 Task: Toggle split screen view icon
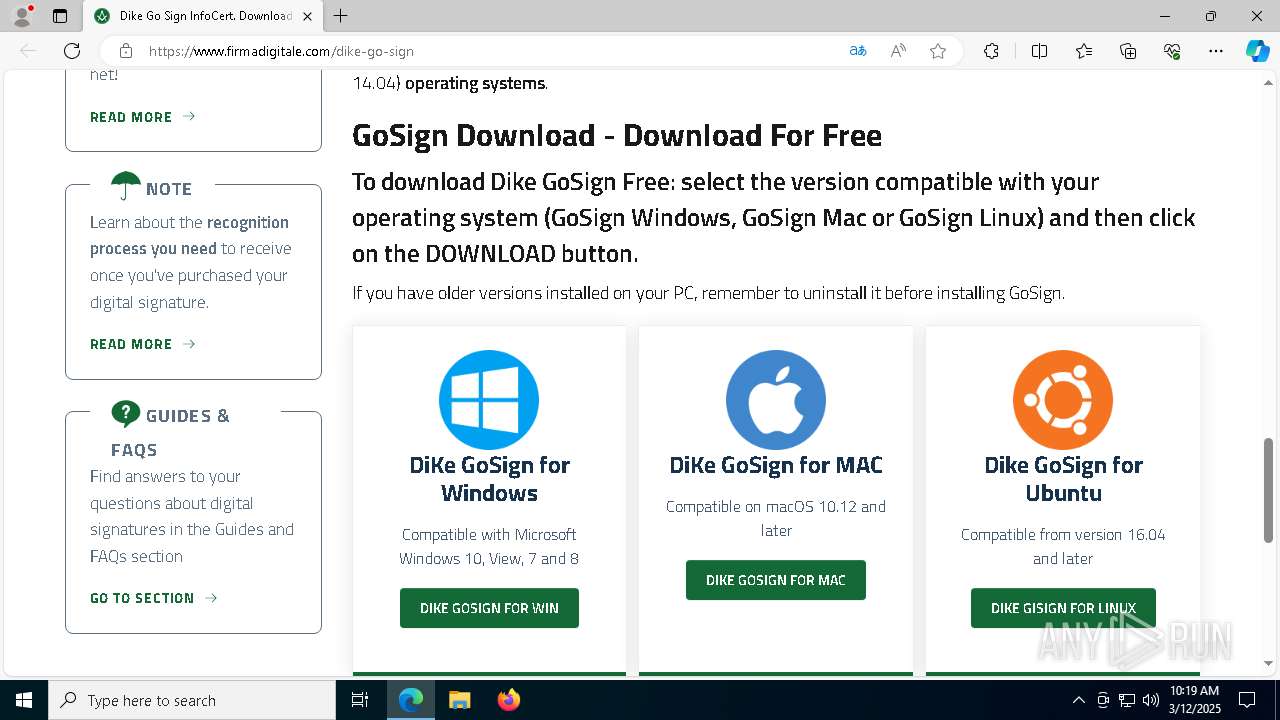[x=1039, y=51]
